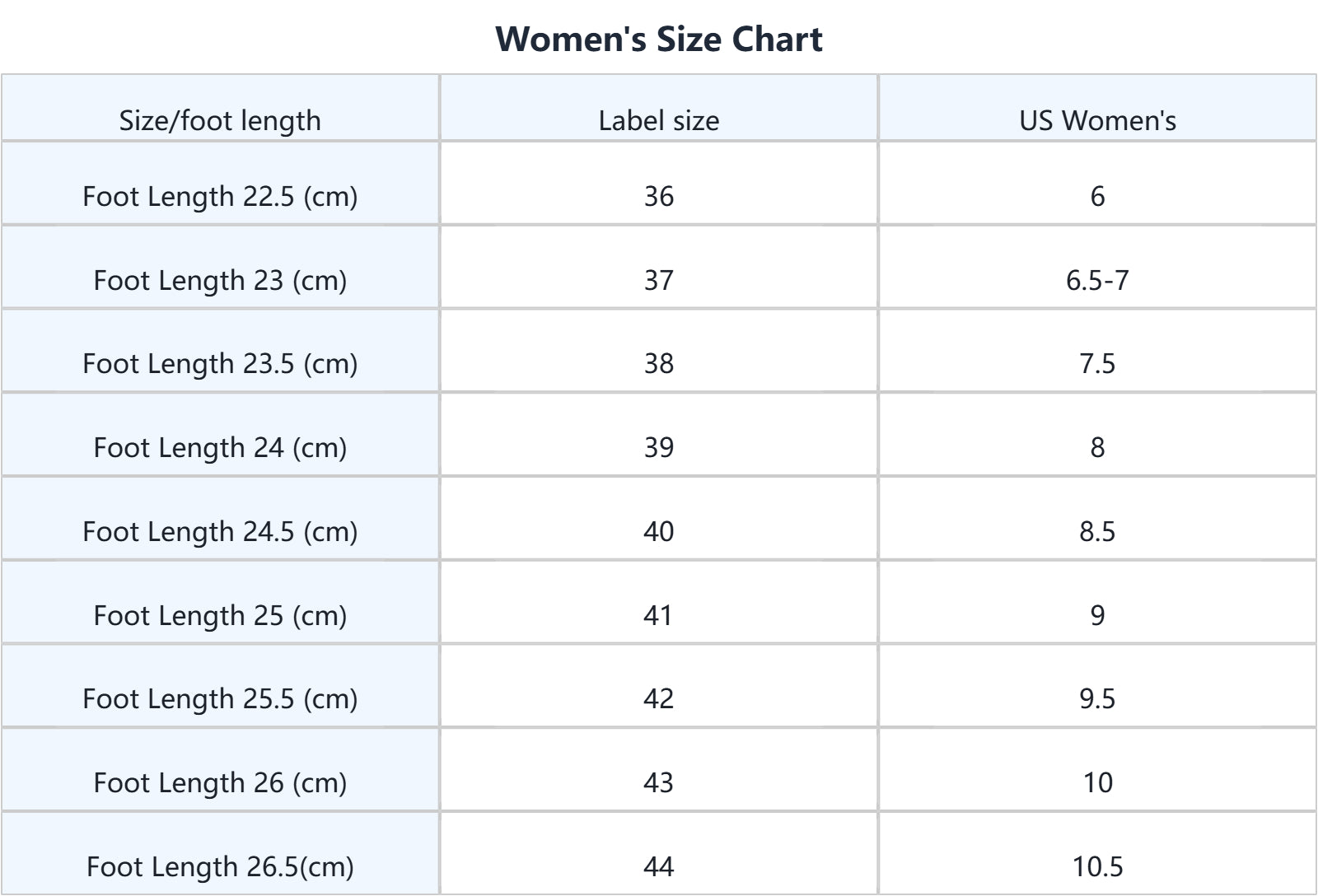Click label size 36 cell
Screen dimensions: 1318x896
click(x=659, y=196)
